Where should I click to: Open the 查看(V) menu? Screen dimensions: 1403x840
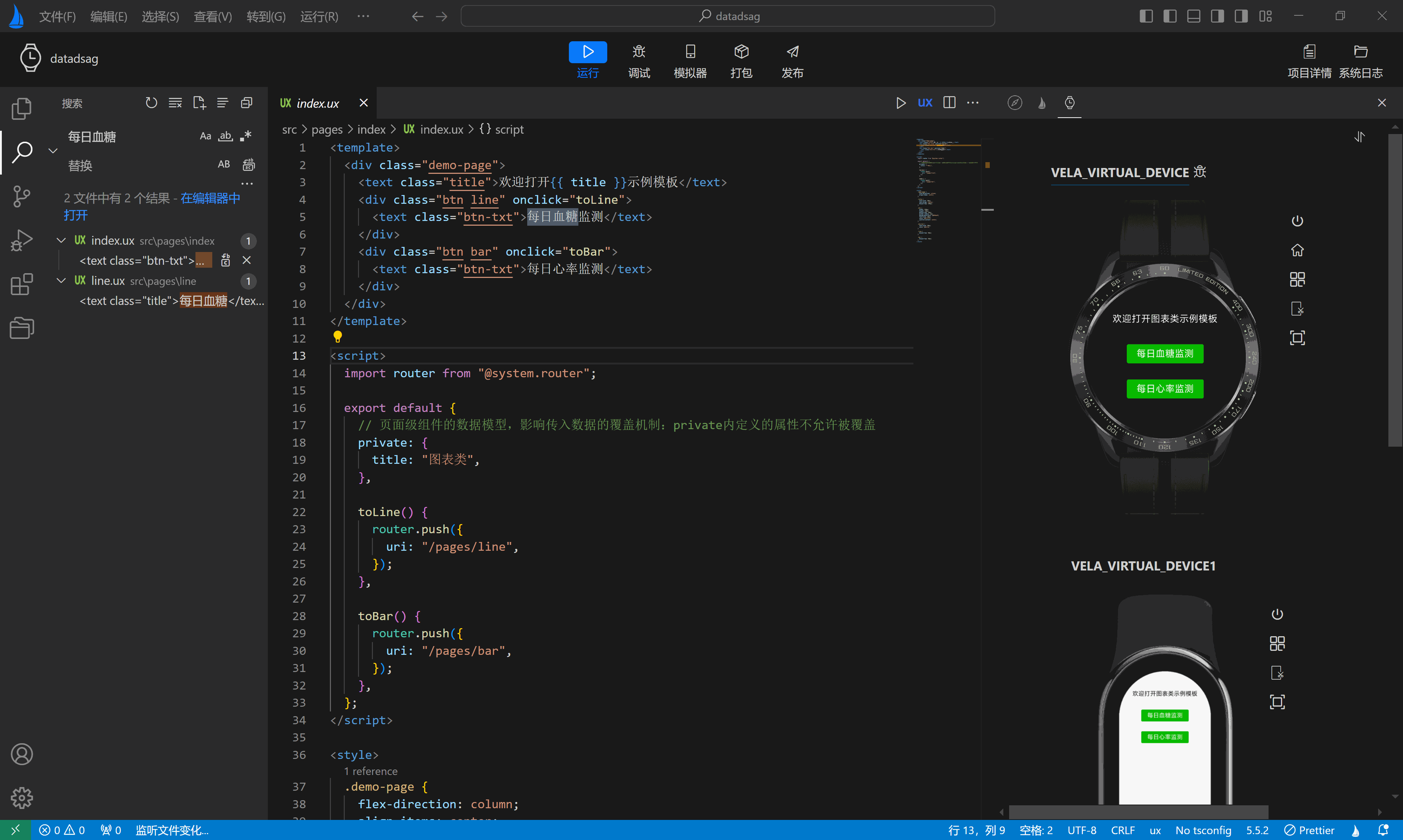pyautogui.click(x=213, y=16)
